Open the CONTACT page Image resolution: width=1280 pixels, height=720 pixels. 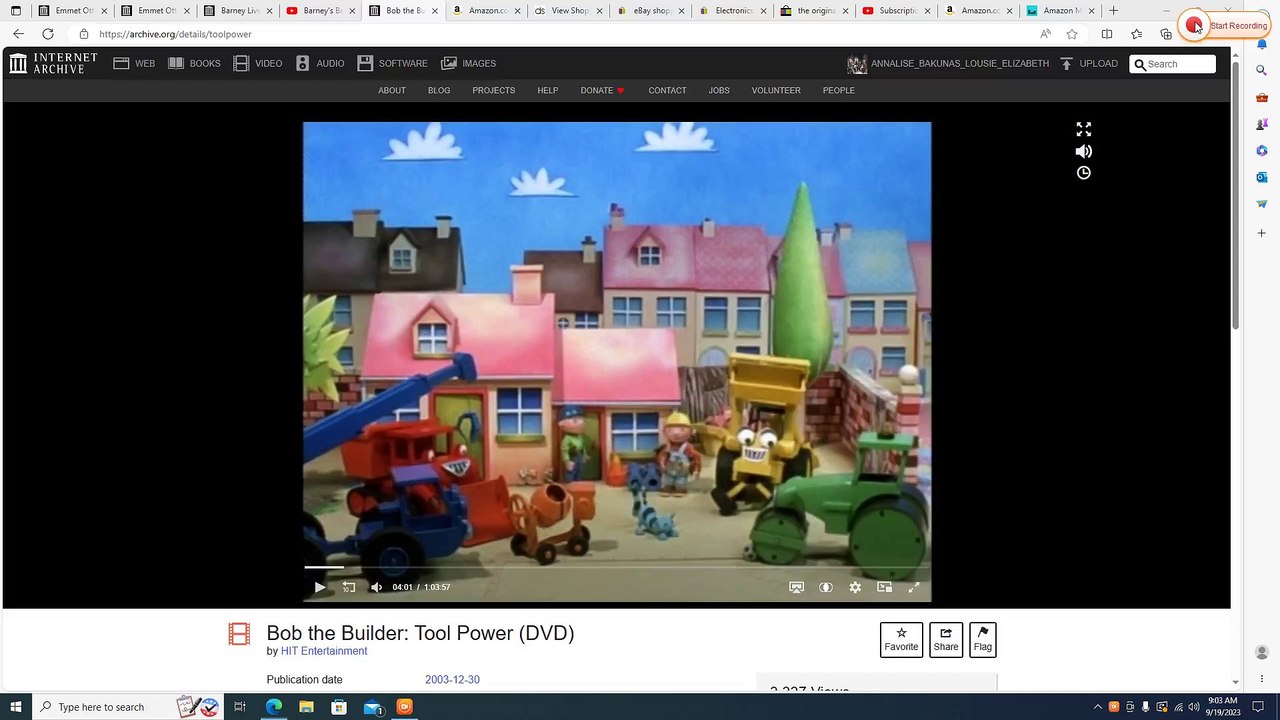[667, 90]
